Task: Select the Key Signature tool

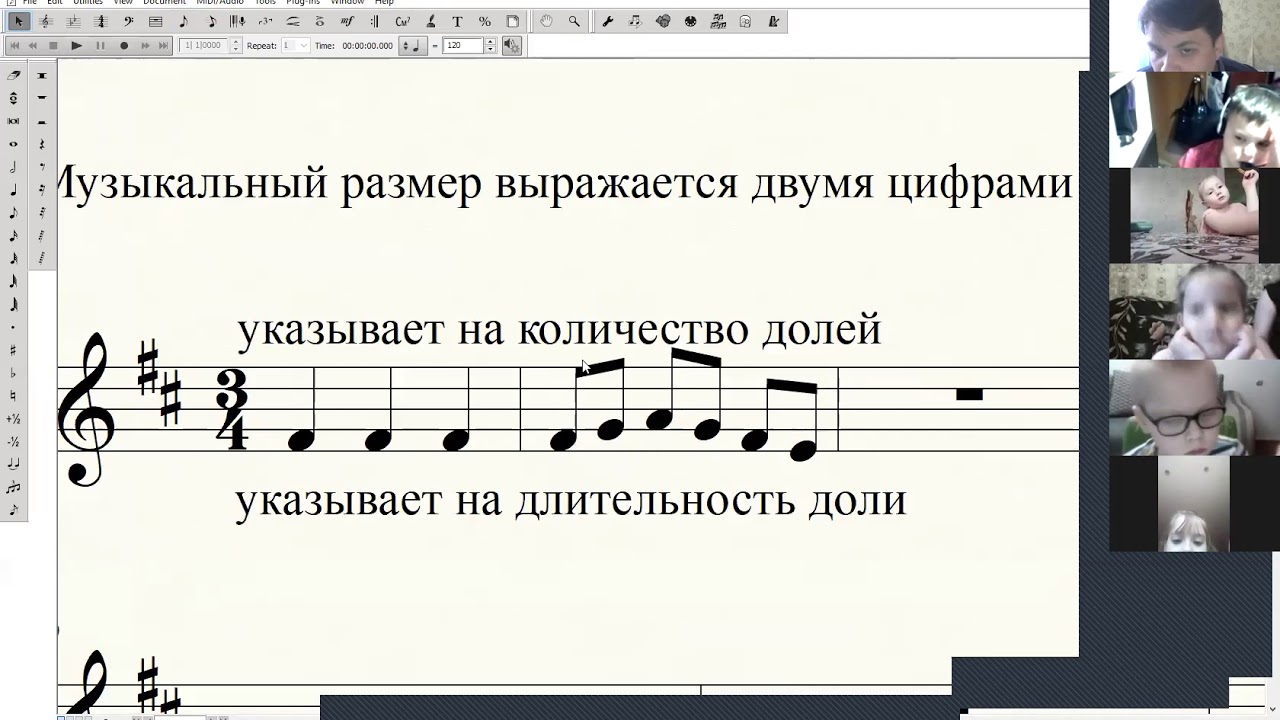Action: pos(73,21)
